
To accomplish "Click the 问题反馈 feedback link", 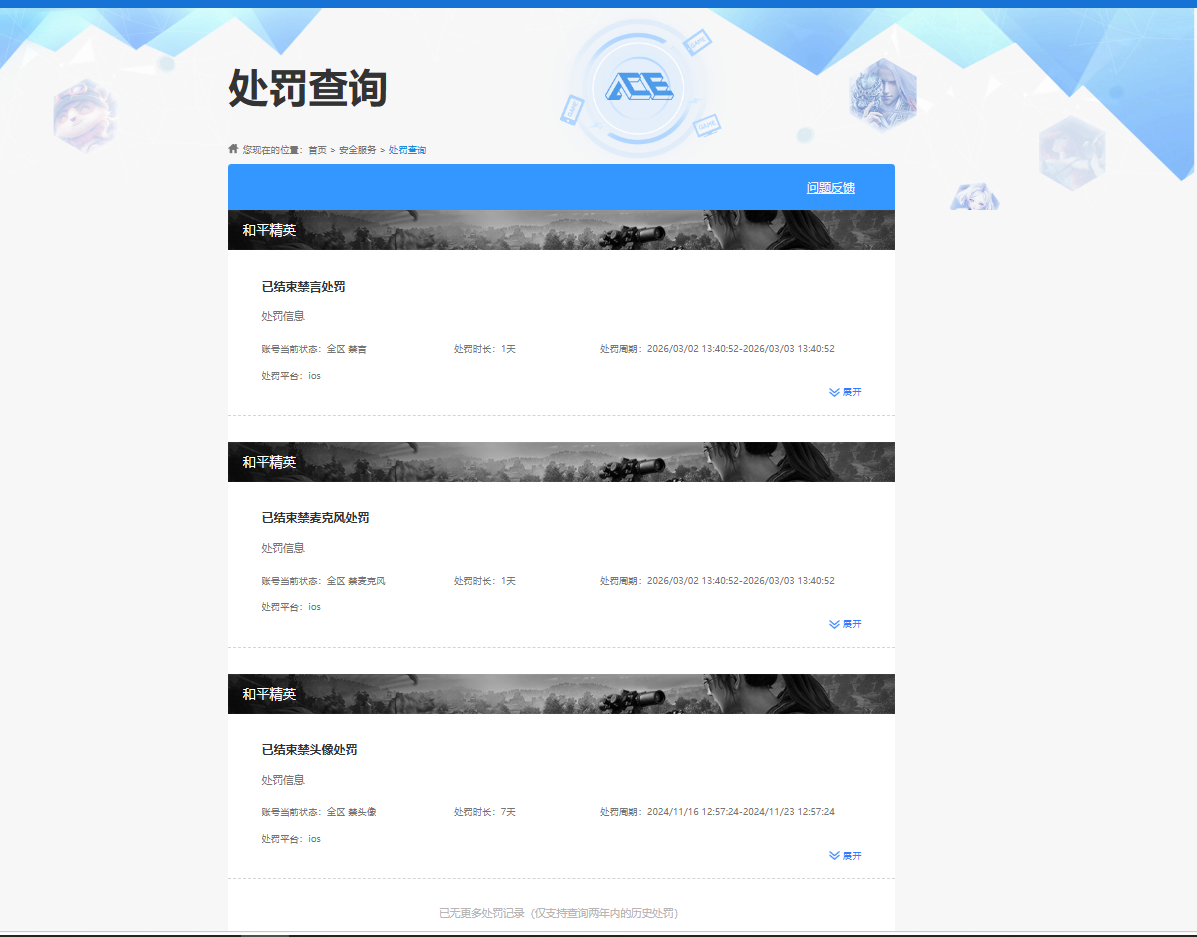I will [x=829, y=187].
